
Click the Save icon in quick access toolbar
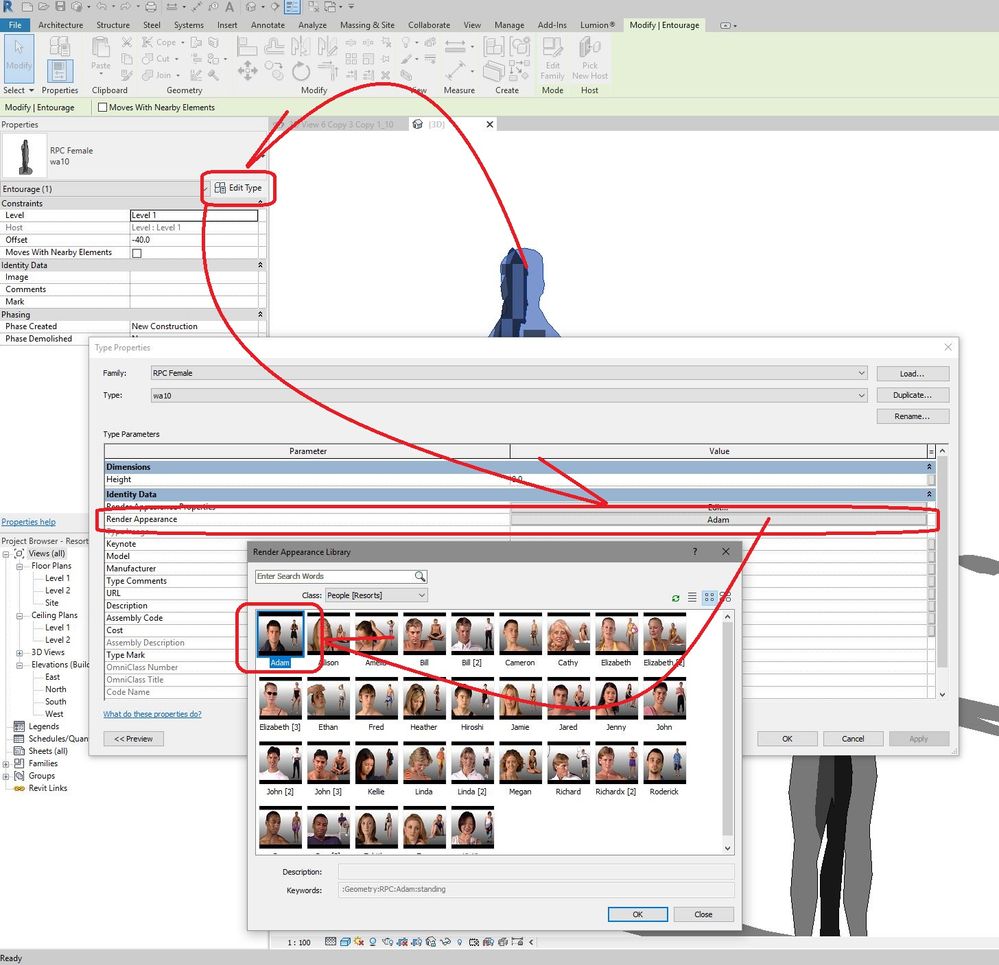(x=61, y=7)
